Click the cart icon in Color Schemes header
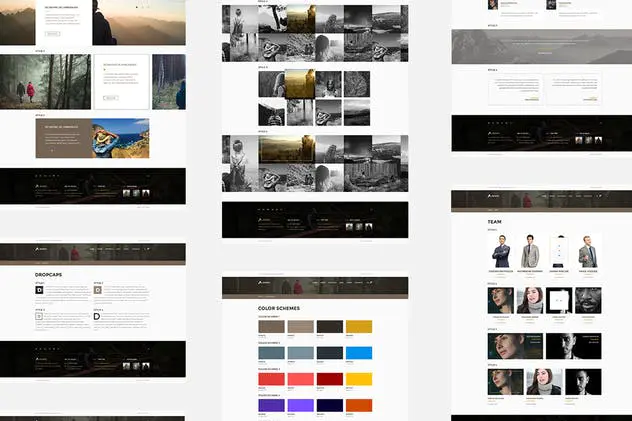Image resolution: width=632 pixels, height=421 pixels. [369, 282]
